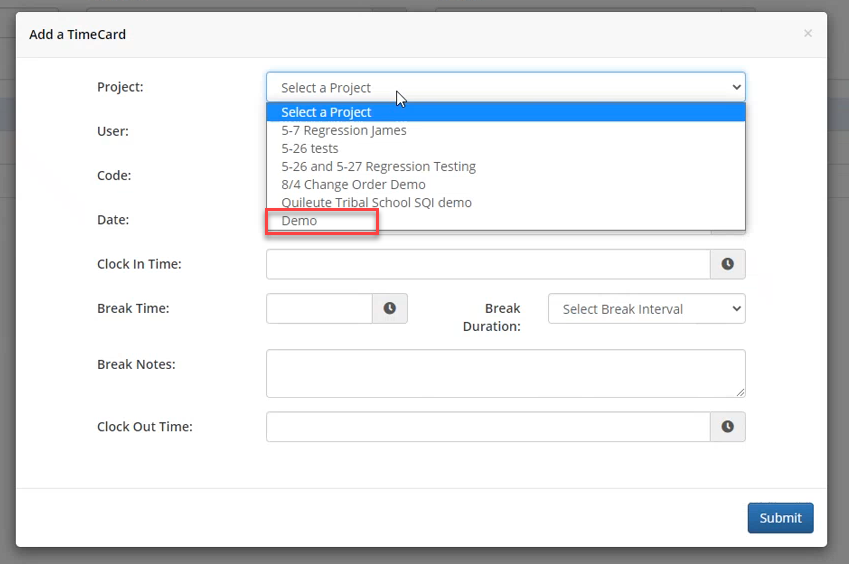Viewport: 849px width, 564px height.
Task: Close the Add a TimeCard dialog
Action: [808, 34]
